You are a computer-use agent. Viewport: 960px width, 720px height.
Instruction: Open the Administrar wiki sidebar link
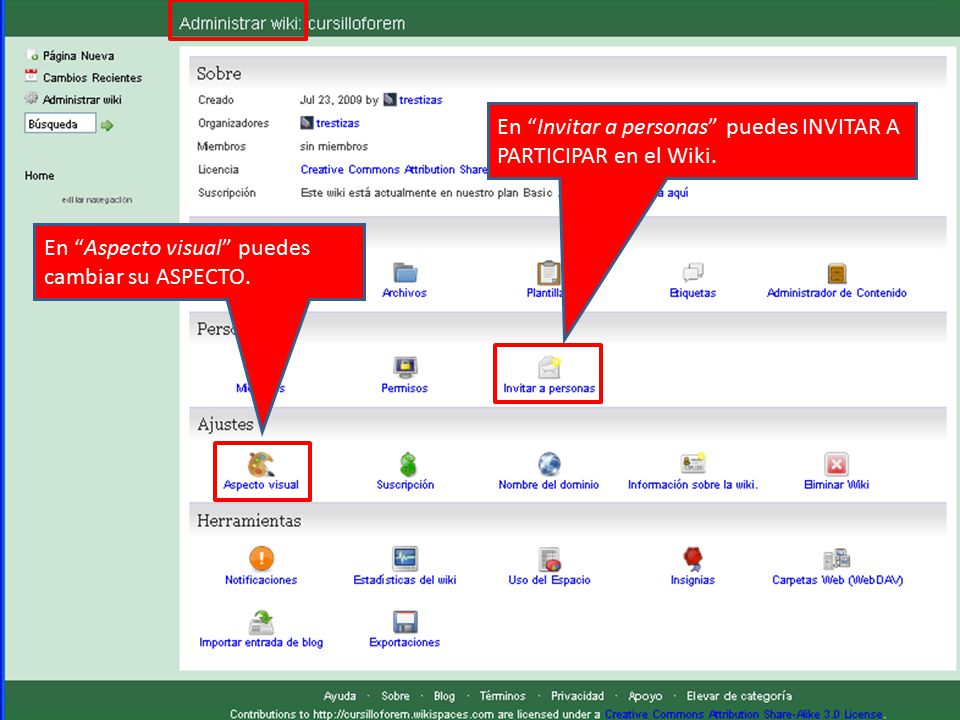click(82, 100)
